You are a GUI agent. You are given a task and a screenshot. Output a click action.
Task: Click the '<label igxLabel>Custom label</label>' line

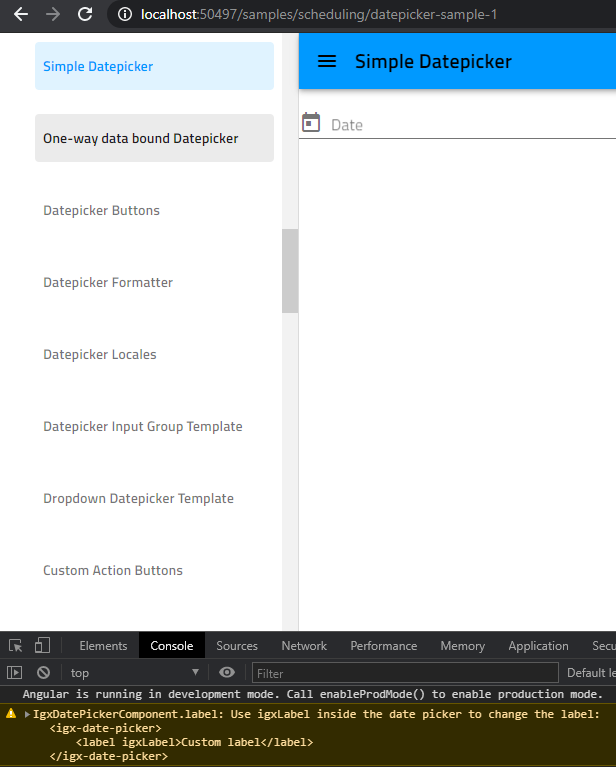tap(194, 742)
